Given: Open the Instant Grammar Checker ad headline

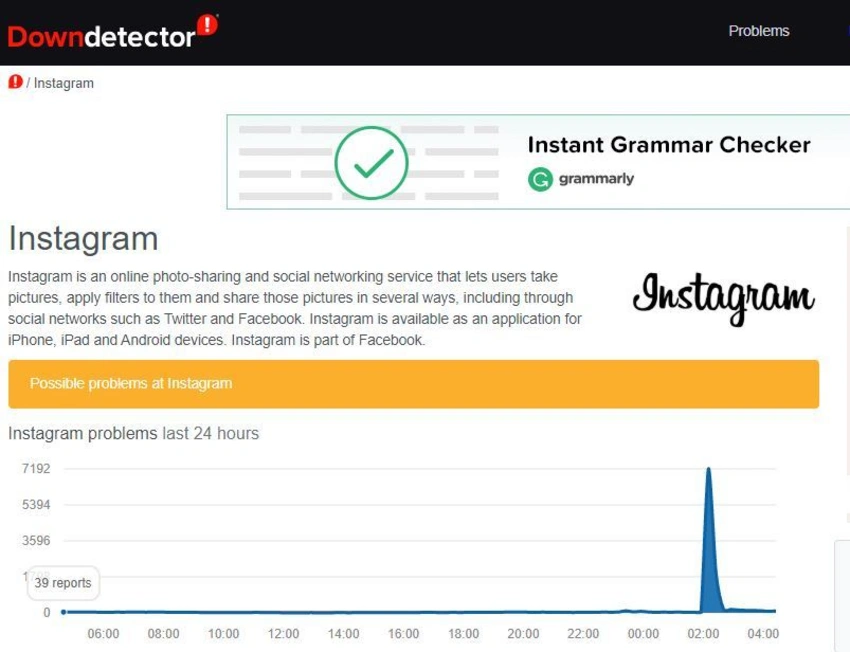Looking at the screenshot, I should [x=668, y=145].
